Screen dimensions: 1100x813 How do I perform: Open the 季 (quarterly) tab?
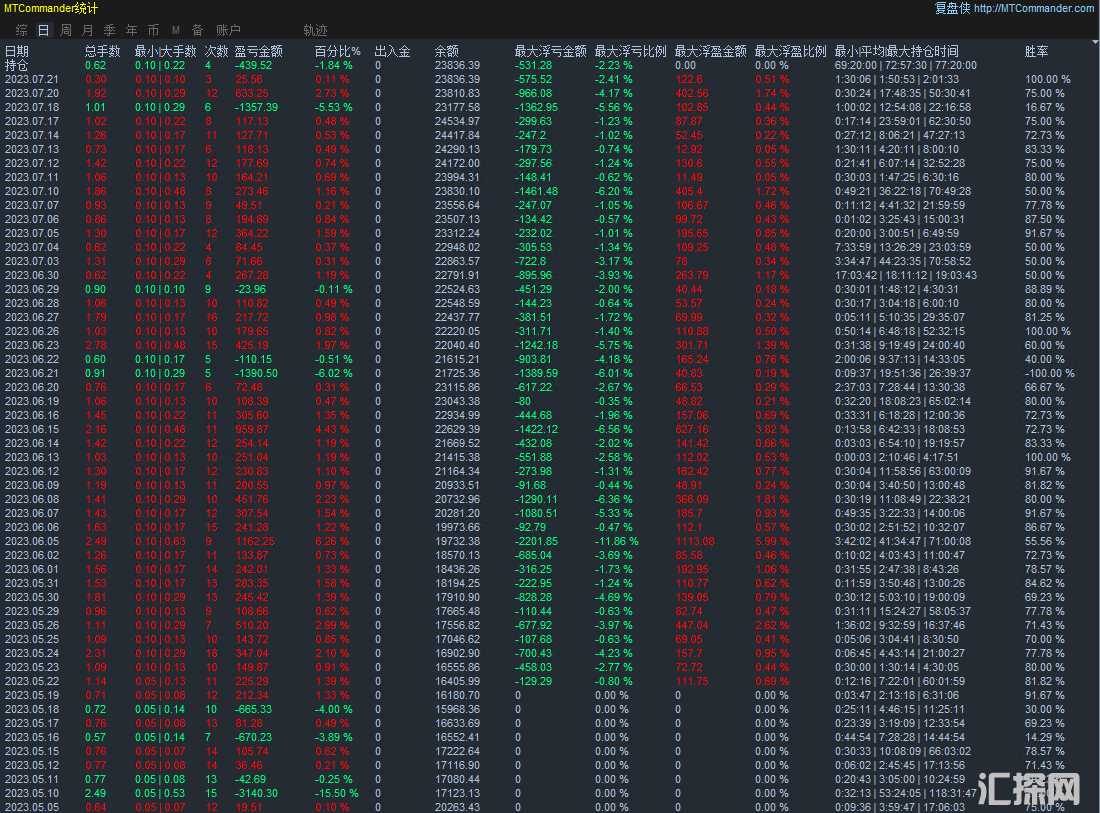coord(110,30)
